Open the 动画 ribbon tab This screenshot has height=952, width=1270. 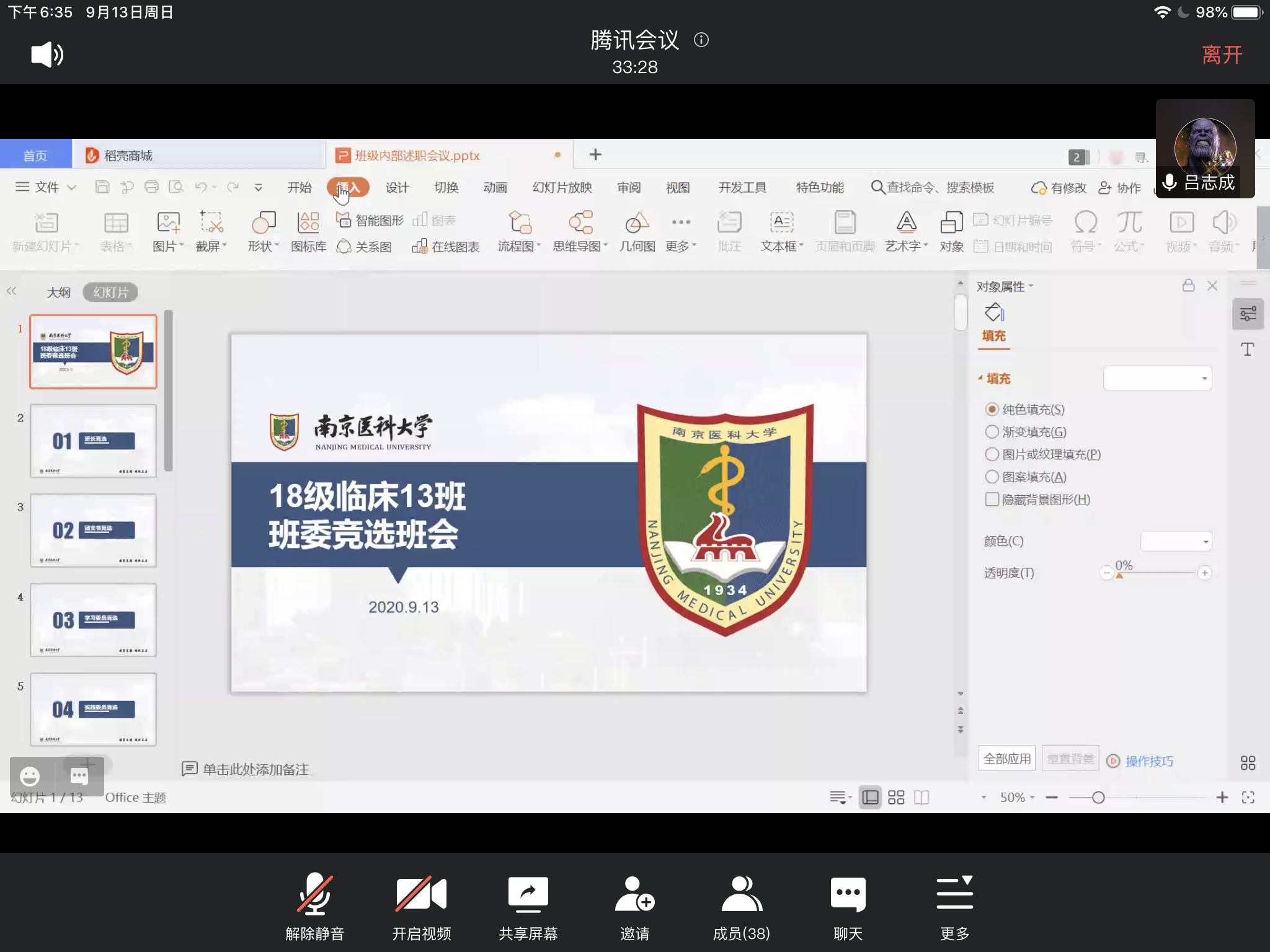[x=495, y=187]
